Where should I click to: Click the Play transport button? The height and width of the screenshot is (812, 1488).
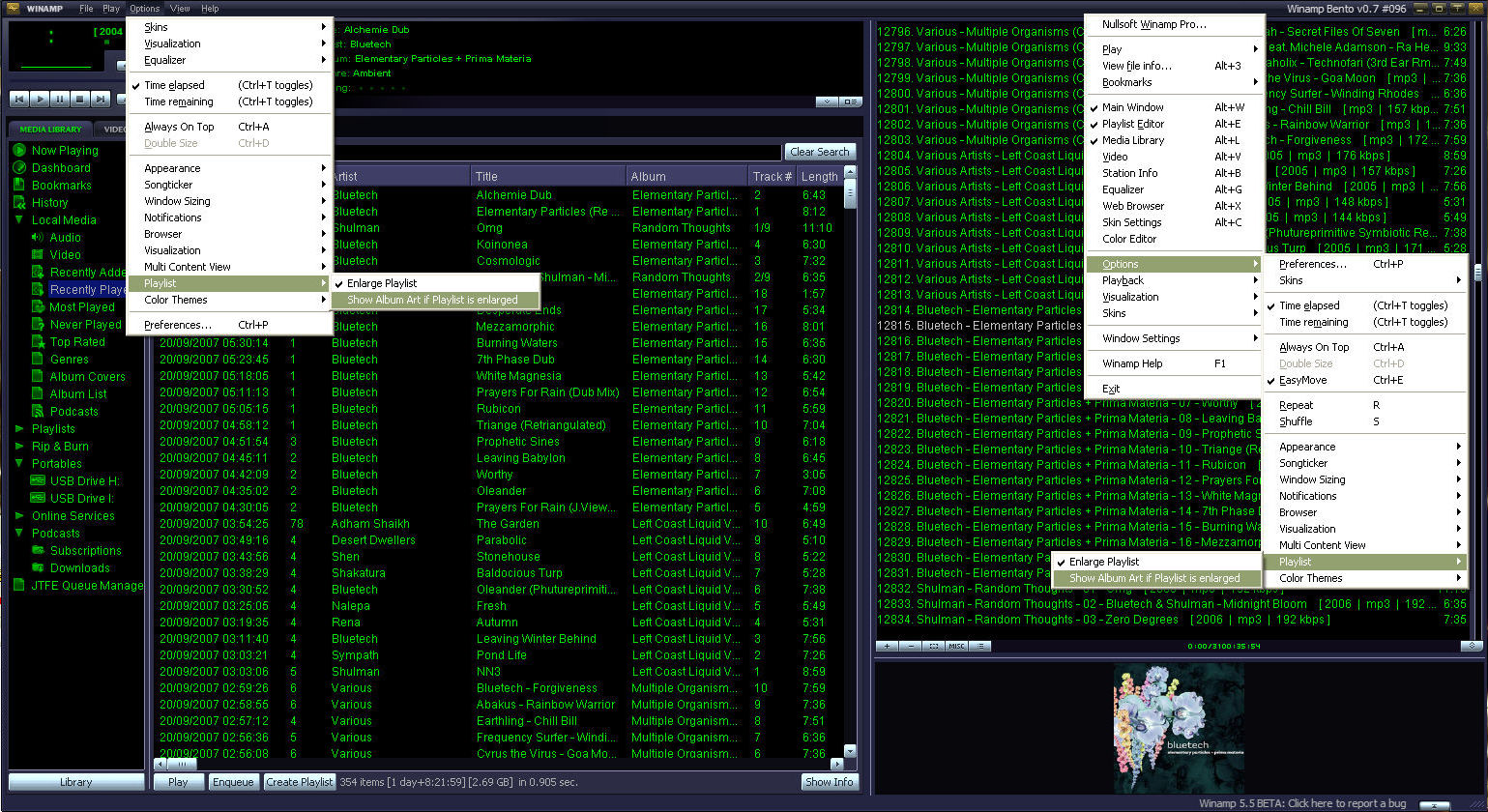pyautogui.click(x=40, y=99)
